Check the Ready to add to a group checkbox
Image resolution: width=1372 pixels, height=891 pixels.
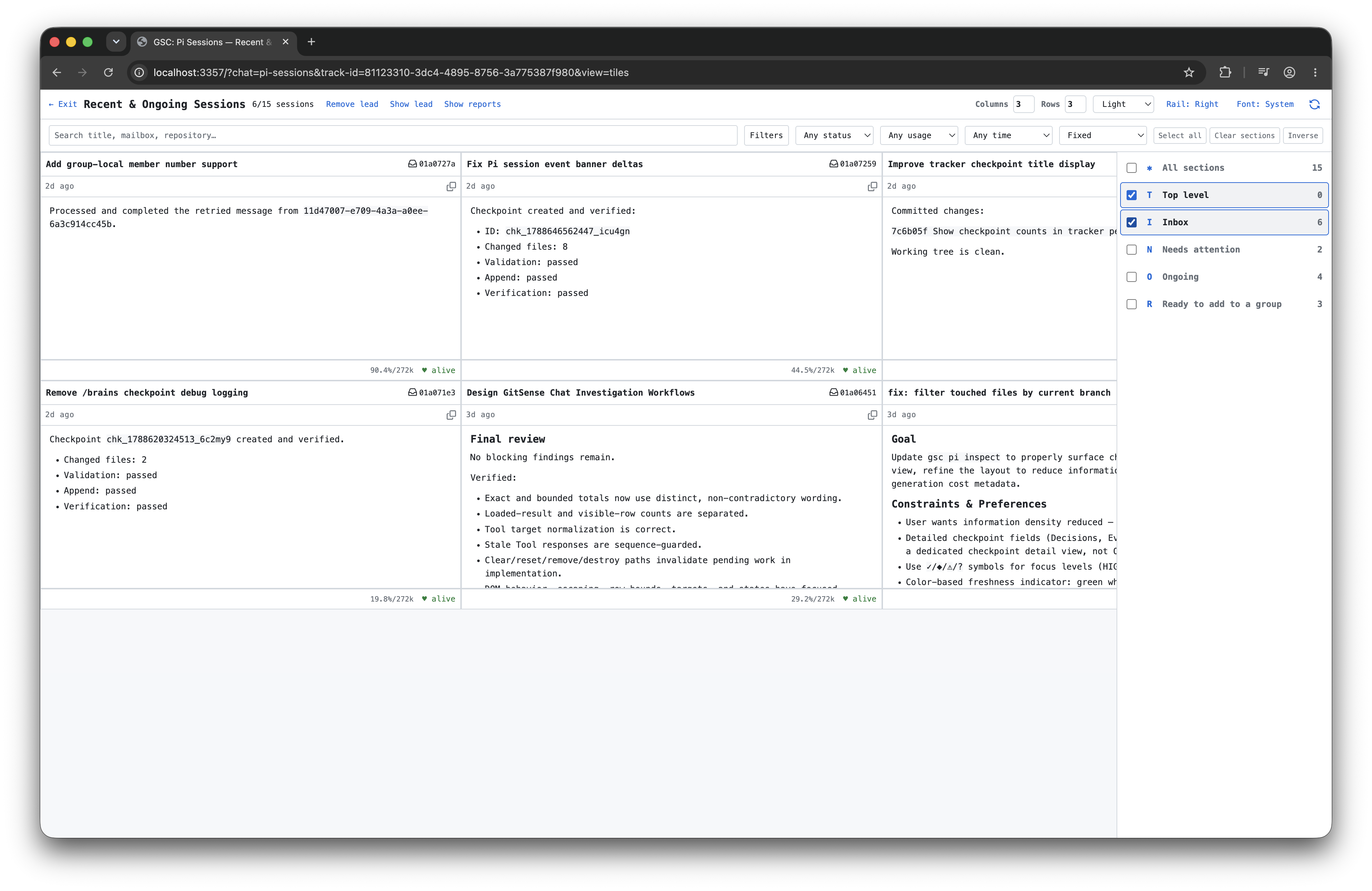[x=1132, y=304]
